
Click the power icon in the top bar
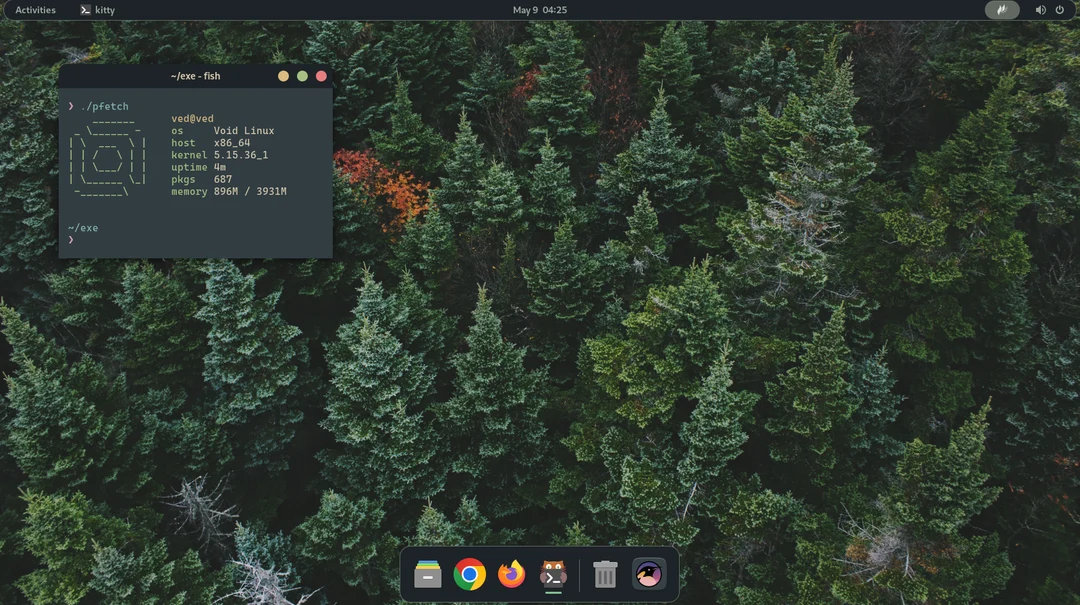point(1058,9)
